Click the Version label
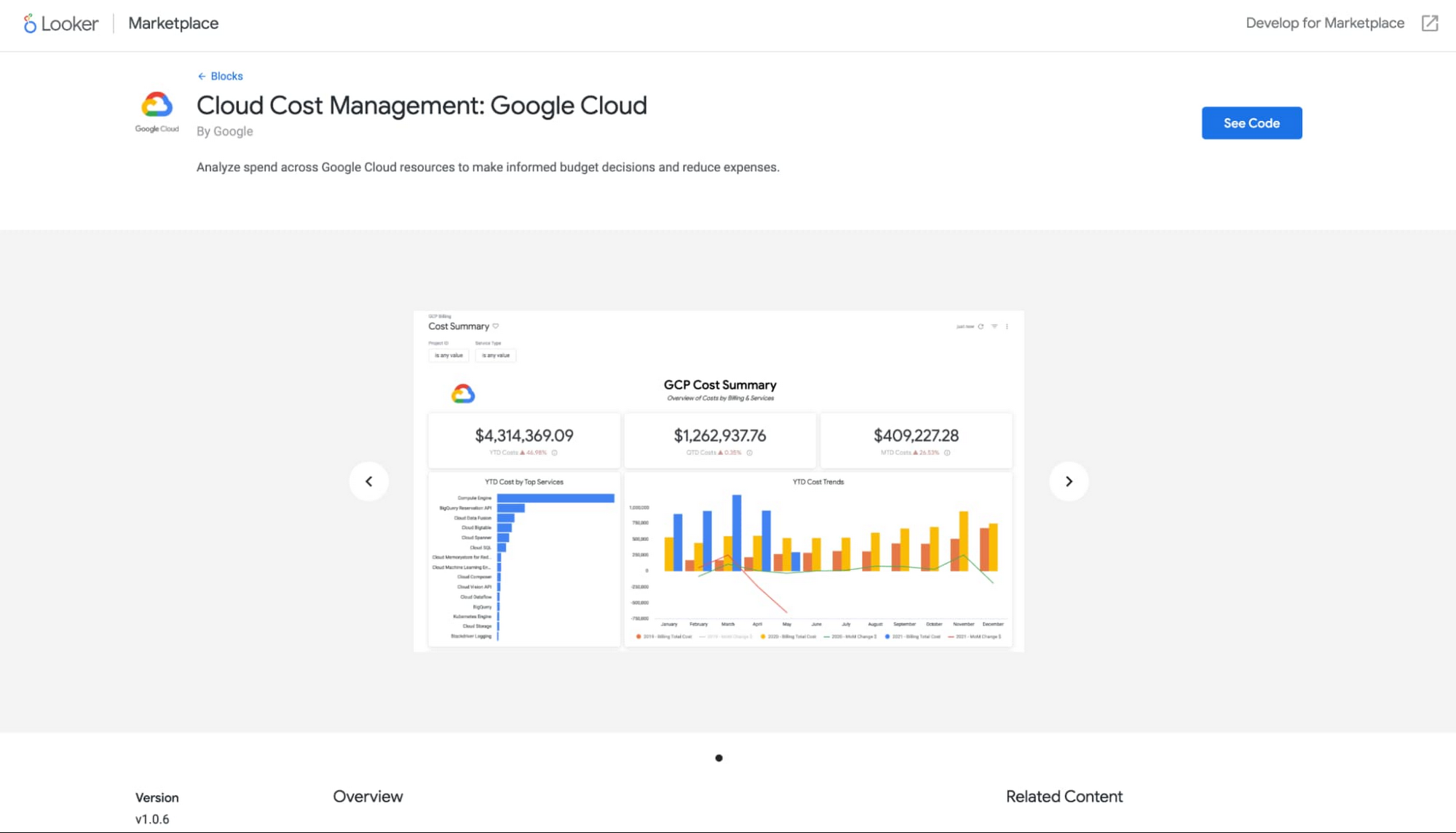The width and height of the screenshot is (1456, 833). click(157, 797)
